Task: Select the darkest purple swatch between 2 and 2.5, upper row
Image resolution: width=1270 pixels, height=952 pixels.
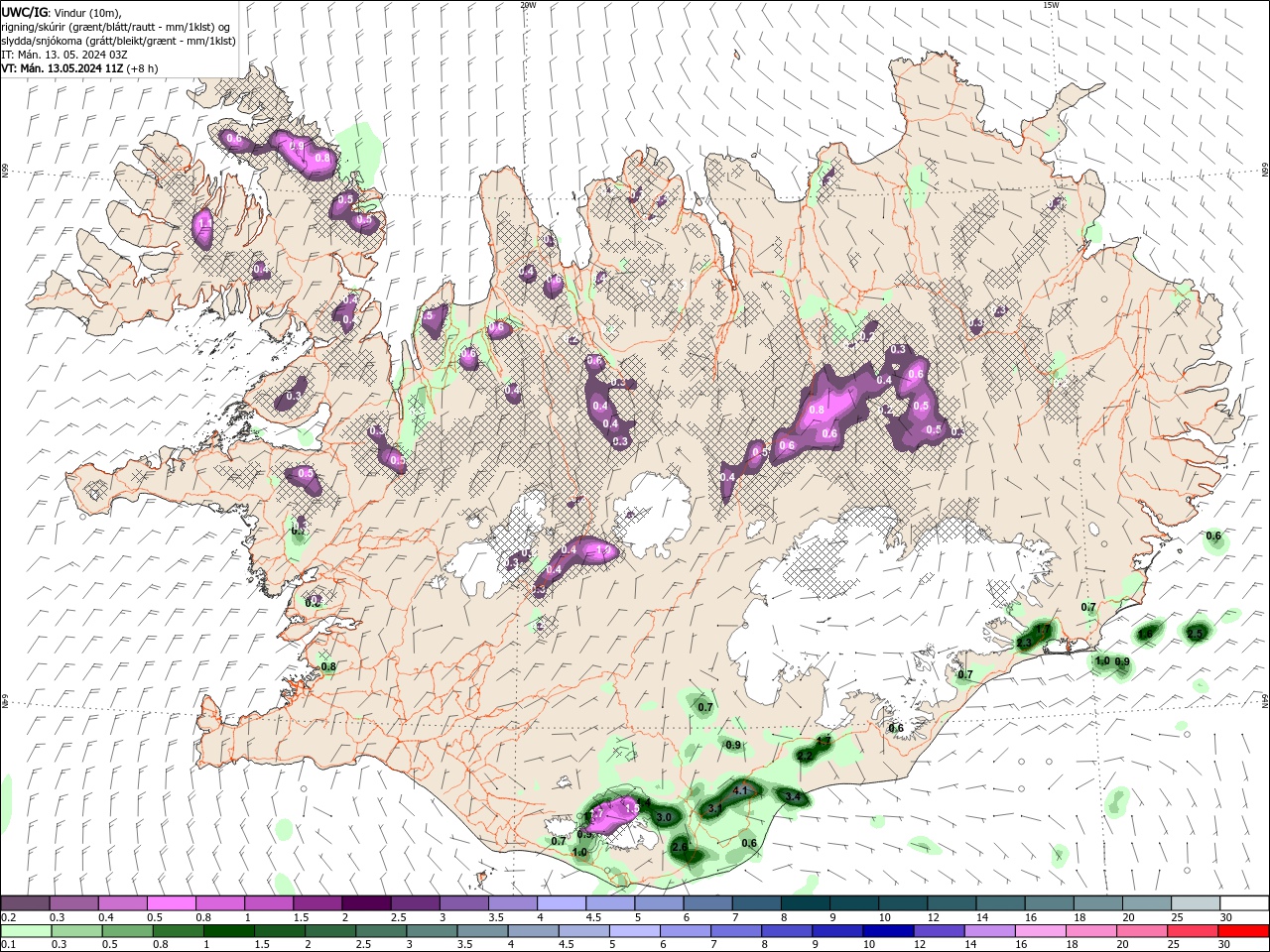Action: pos(365,903)
